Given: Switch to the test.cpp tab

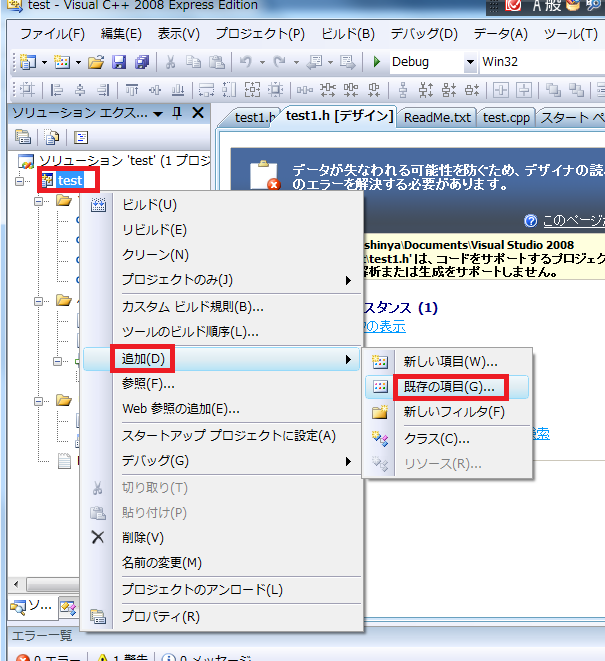Looking at the screenshot, I should [x=506, y=116].
